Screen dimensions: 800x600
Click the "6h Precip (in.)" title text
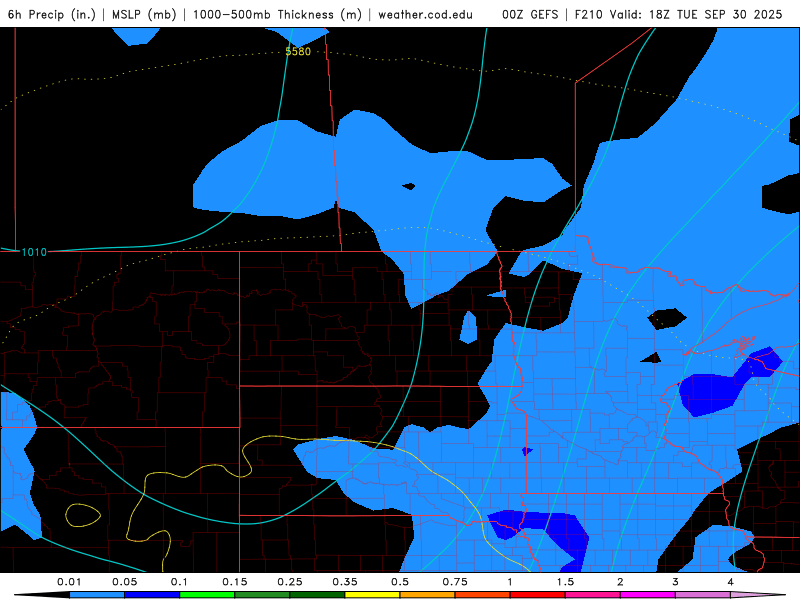tap(52, 14)
